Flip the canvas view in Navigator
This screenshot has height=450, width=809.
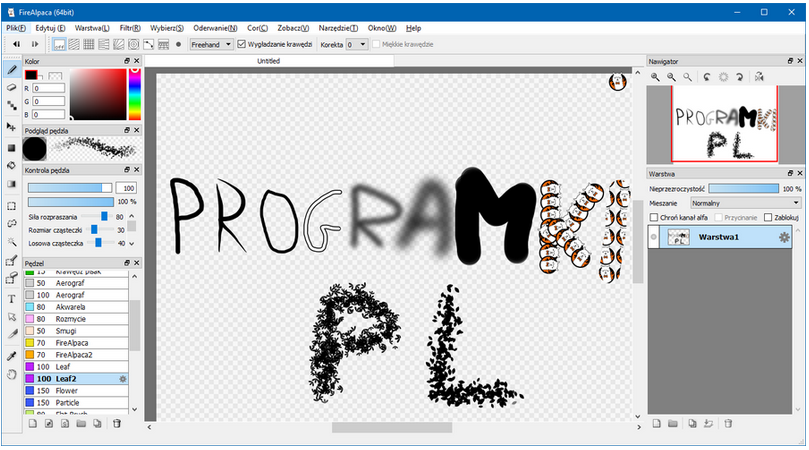pos(759,77)
